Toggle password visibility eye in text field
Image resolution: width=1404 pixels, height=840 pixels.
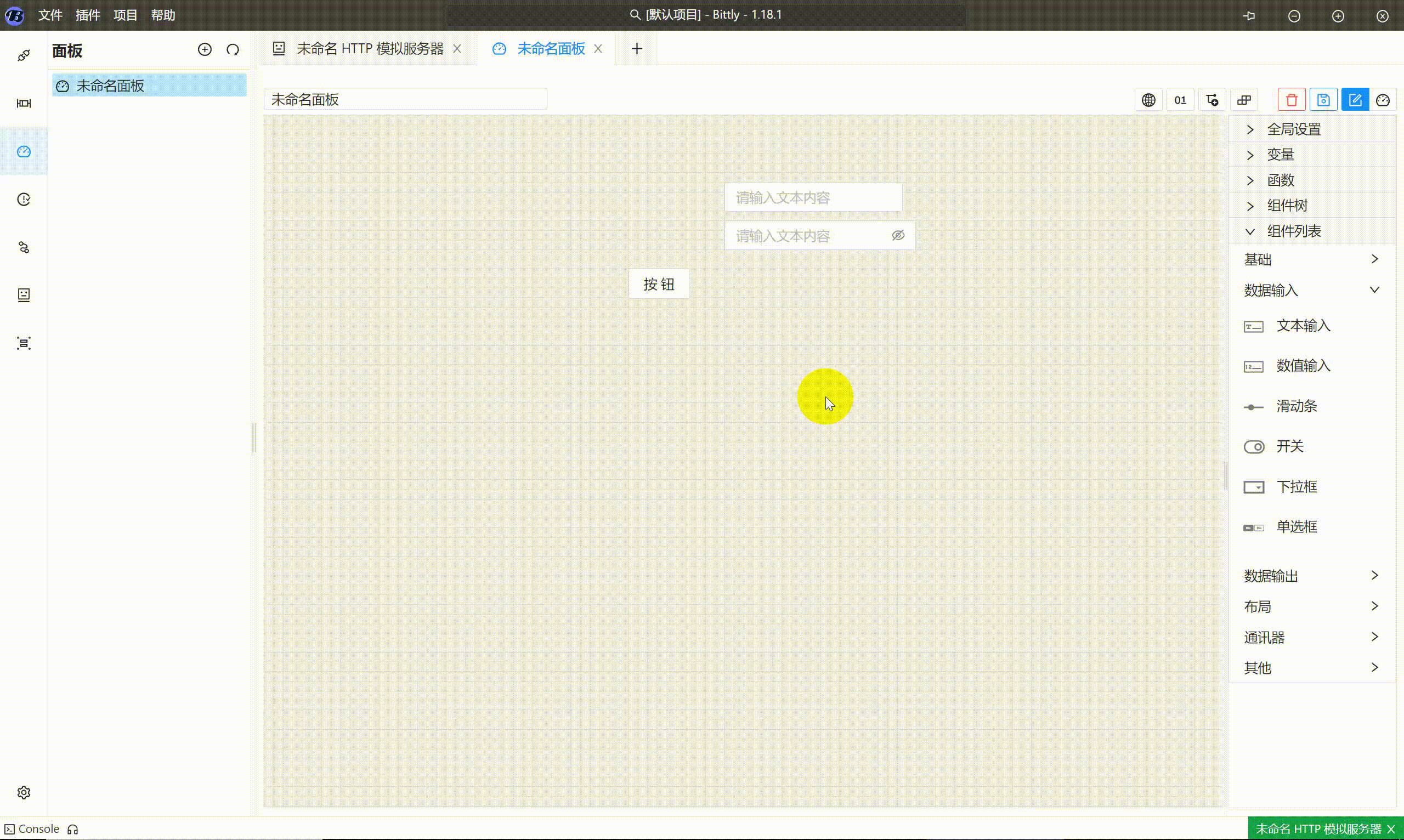point(898,235)
